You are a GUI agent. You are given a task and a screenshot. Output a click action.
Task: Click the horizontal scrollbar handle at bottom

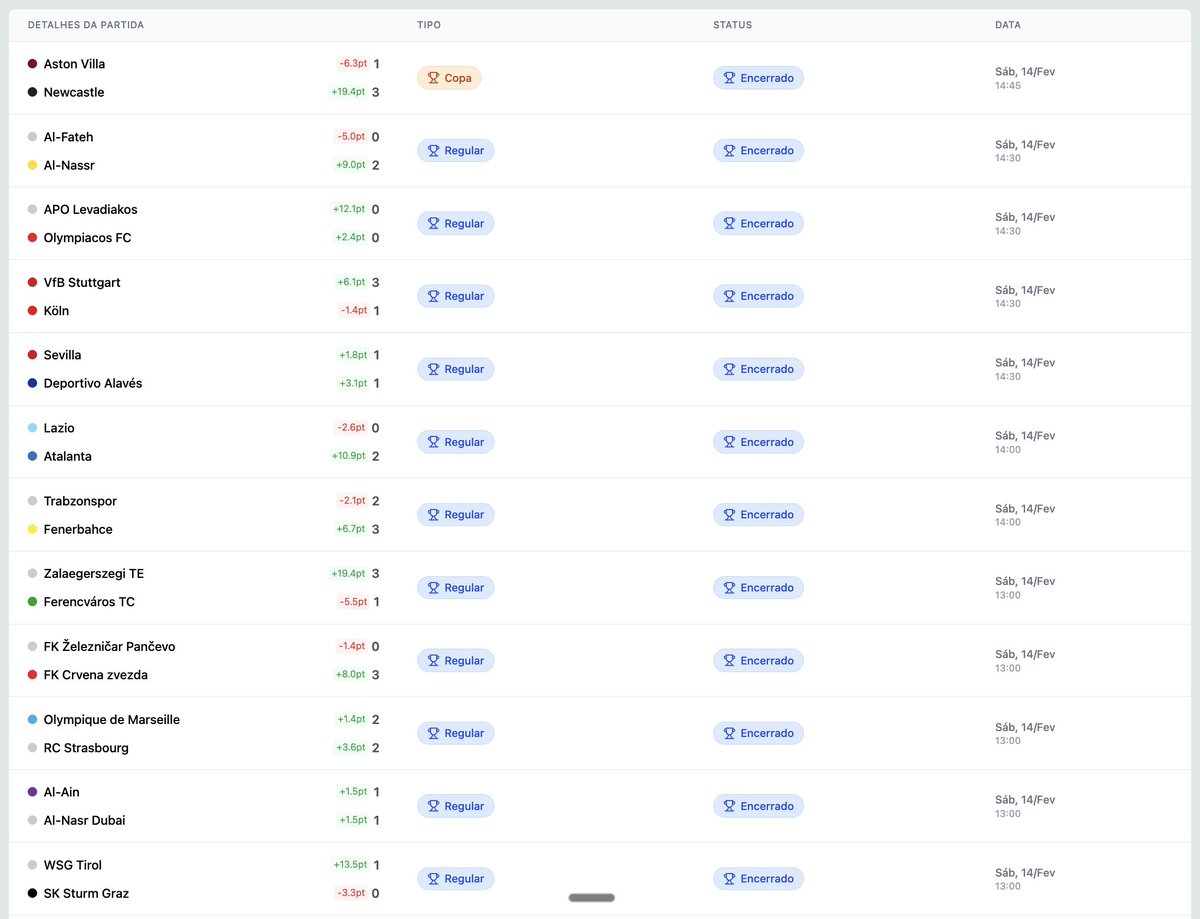tap(592, 898)
